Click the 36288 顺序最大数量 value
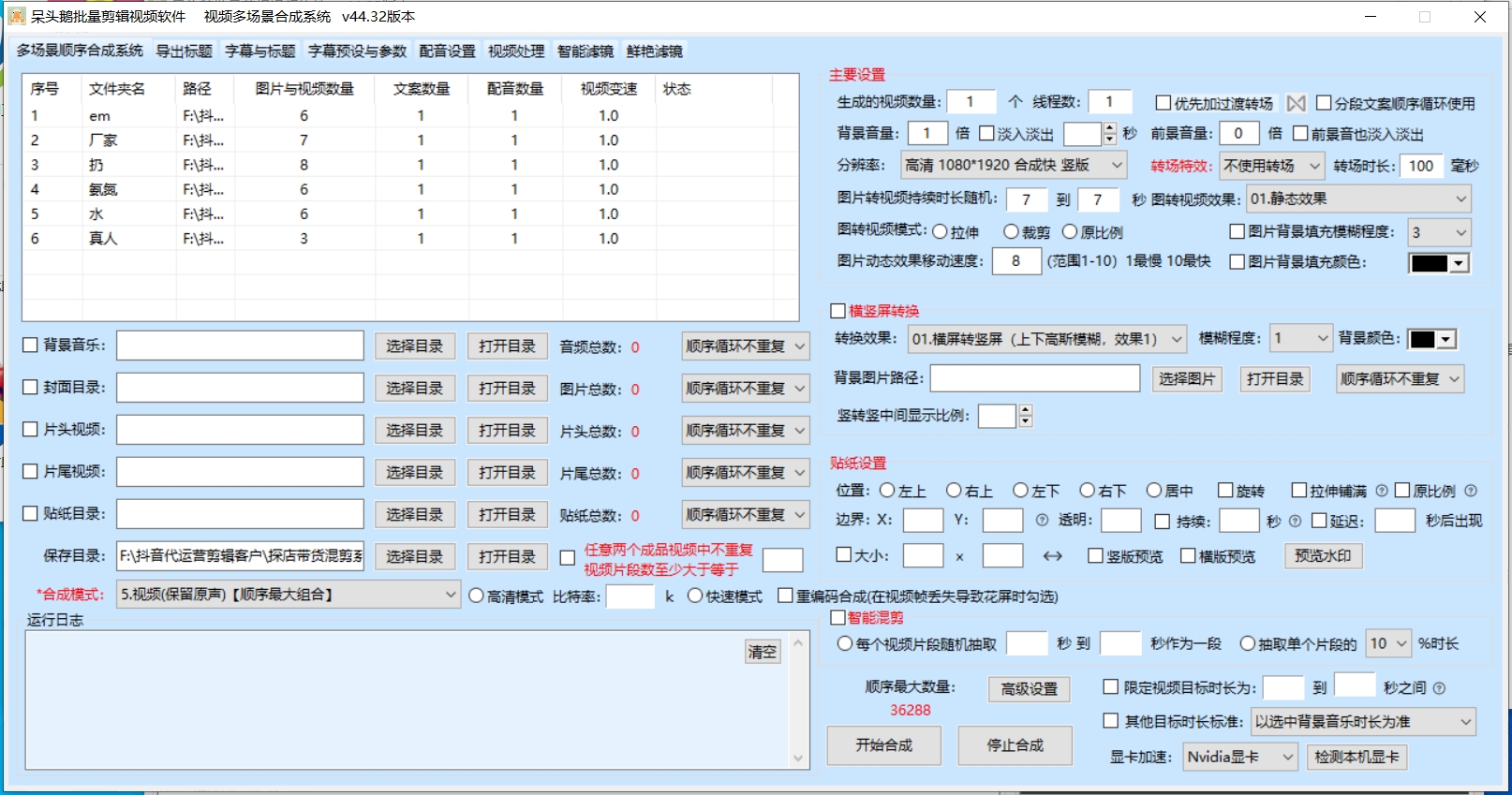Screen dimensions: 1512x795 click(911, 710)
